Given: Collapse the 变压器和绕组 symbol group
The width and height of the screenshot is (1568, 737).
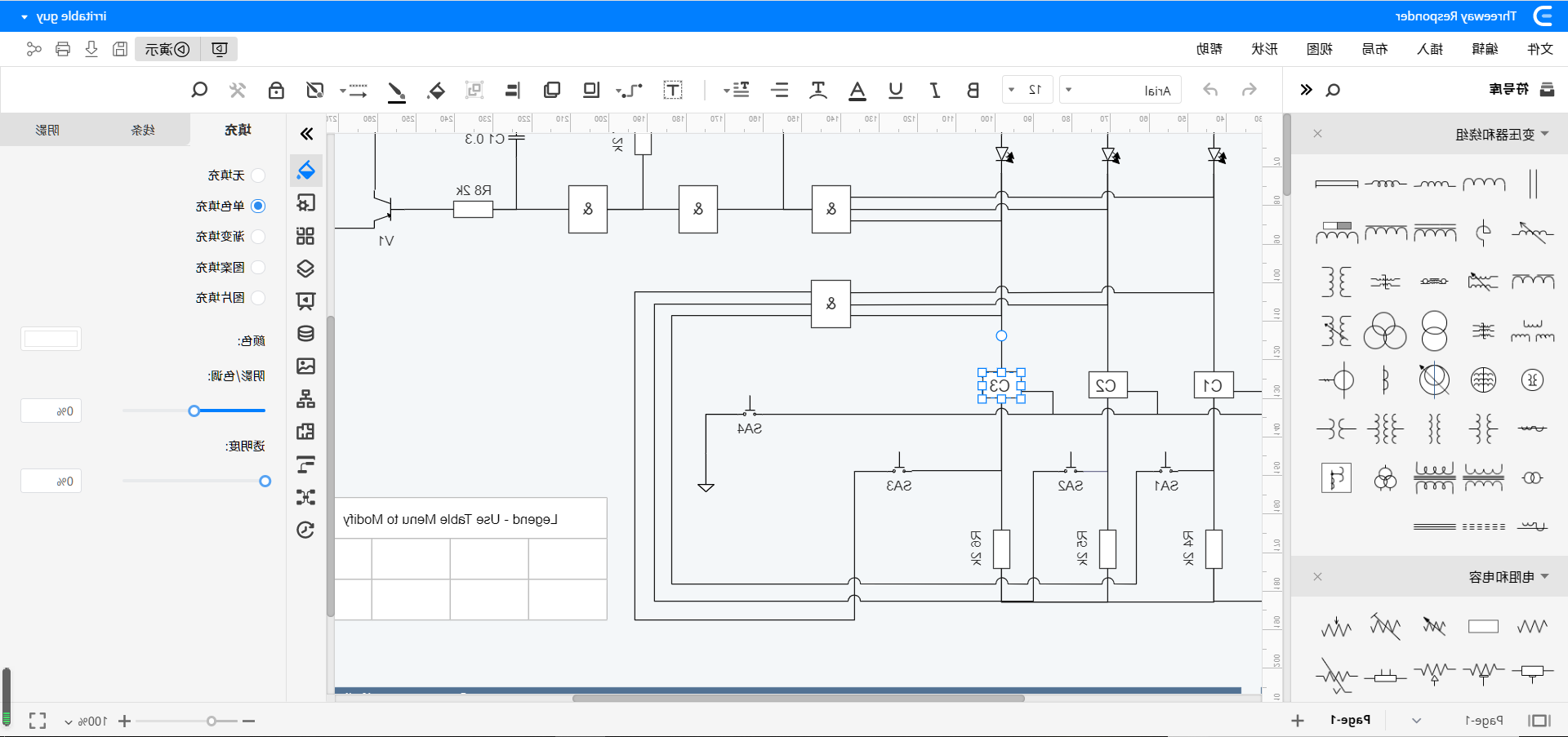Looking at the screenshot, I should [1544, 134].
